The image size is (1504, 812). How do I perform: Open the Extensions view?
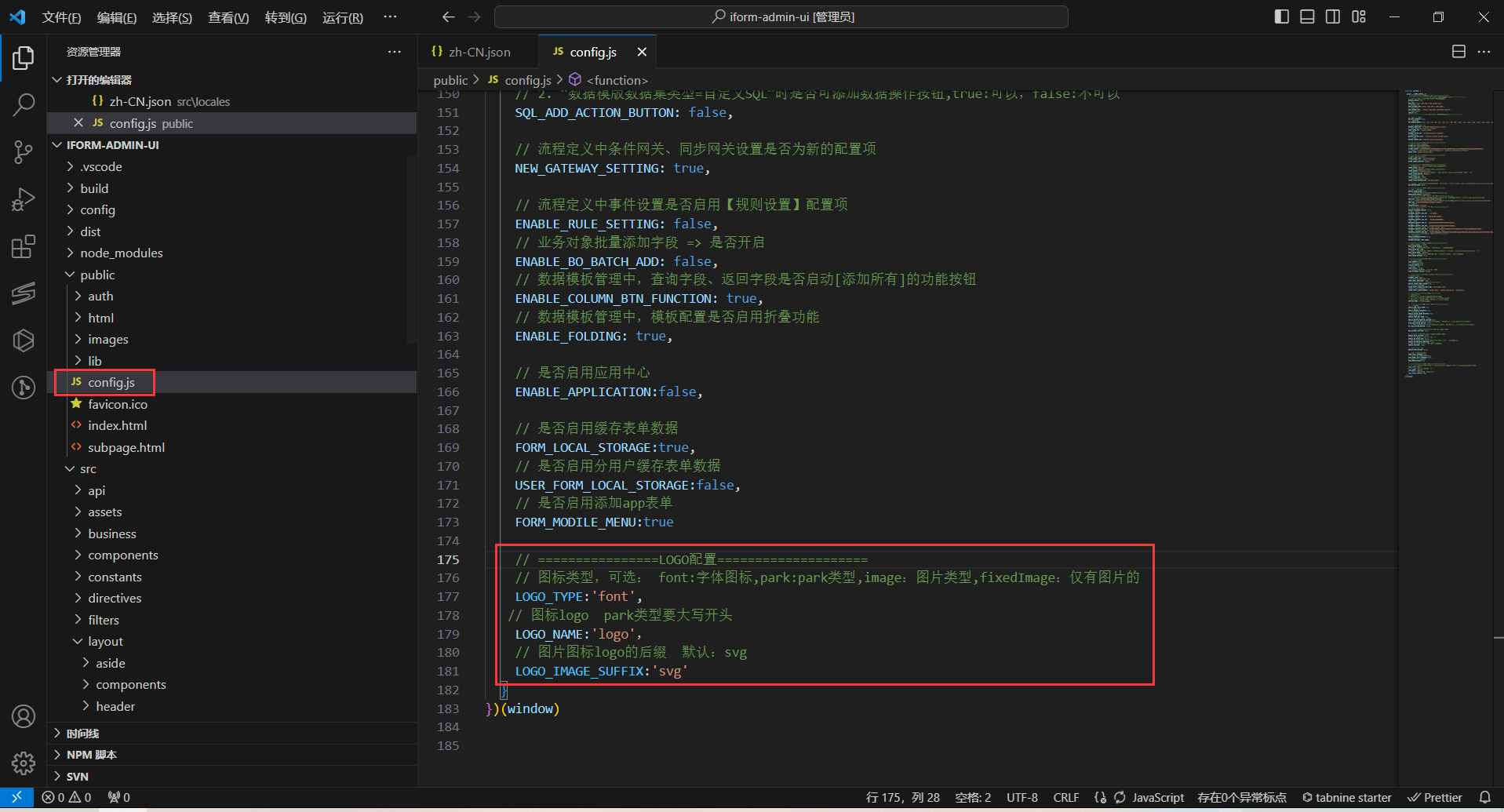point(24,247)
